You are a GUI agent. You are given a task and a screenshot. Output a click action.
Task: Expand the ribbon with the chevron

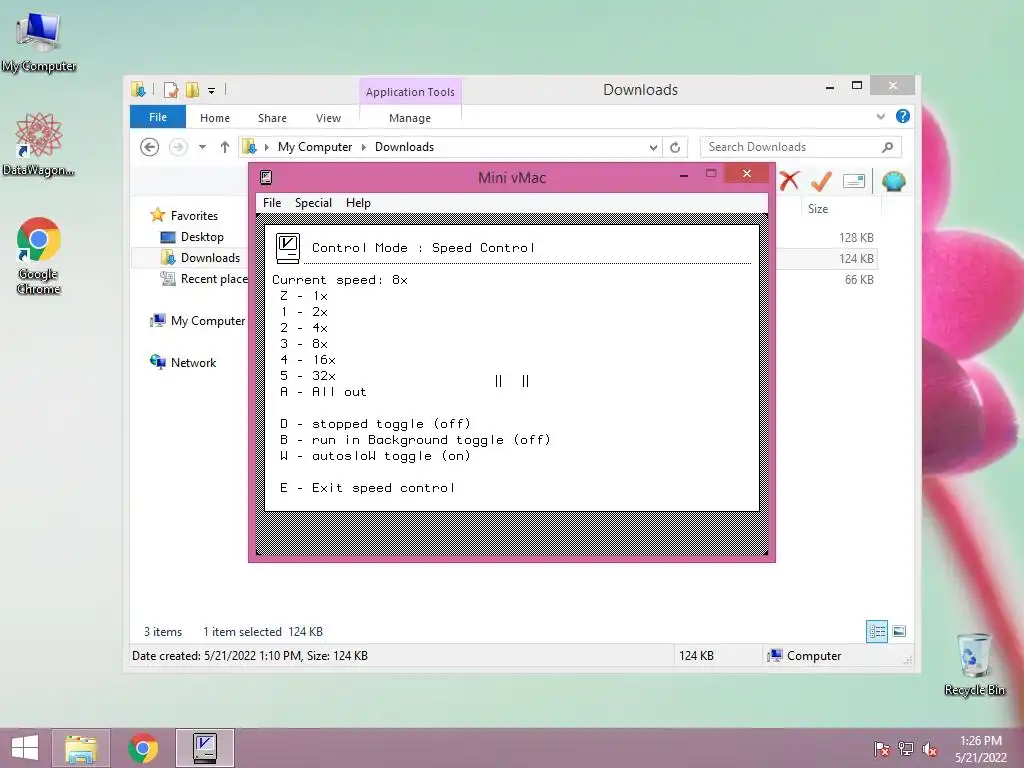pos(881,117)
